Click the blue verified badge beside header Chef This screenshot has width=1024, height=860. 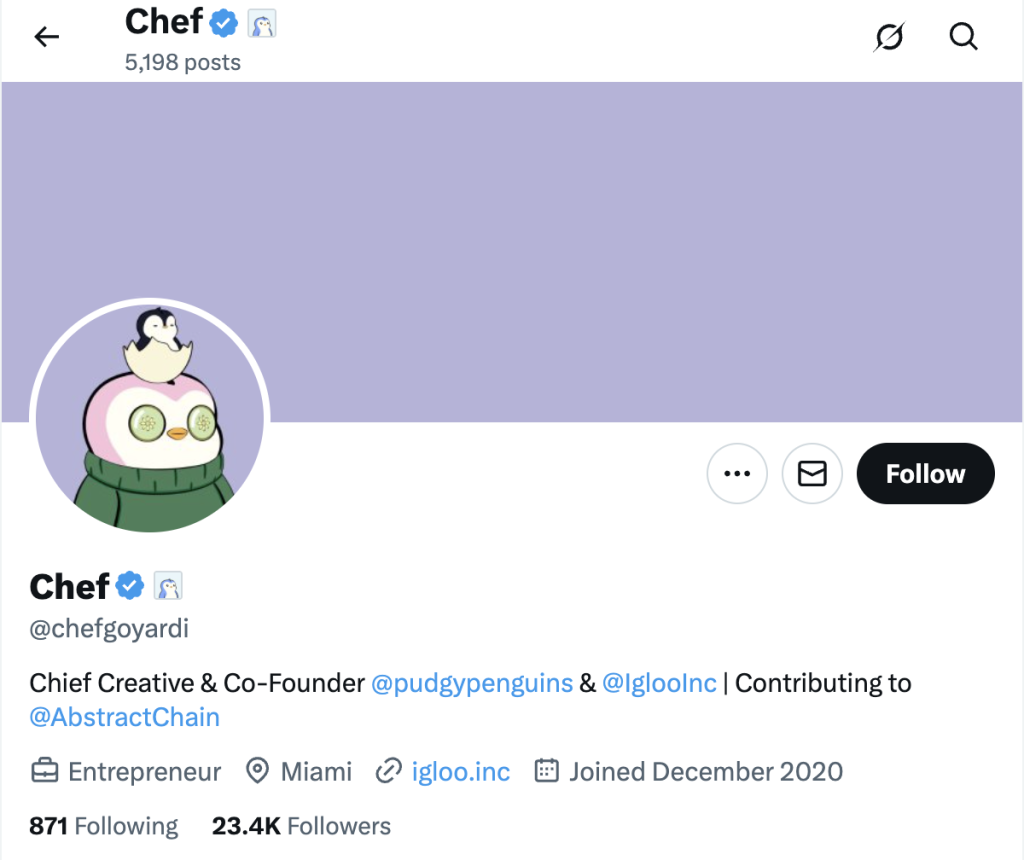pos(224,22)
